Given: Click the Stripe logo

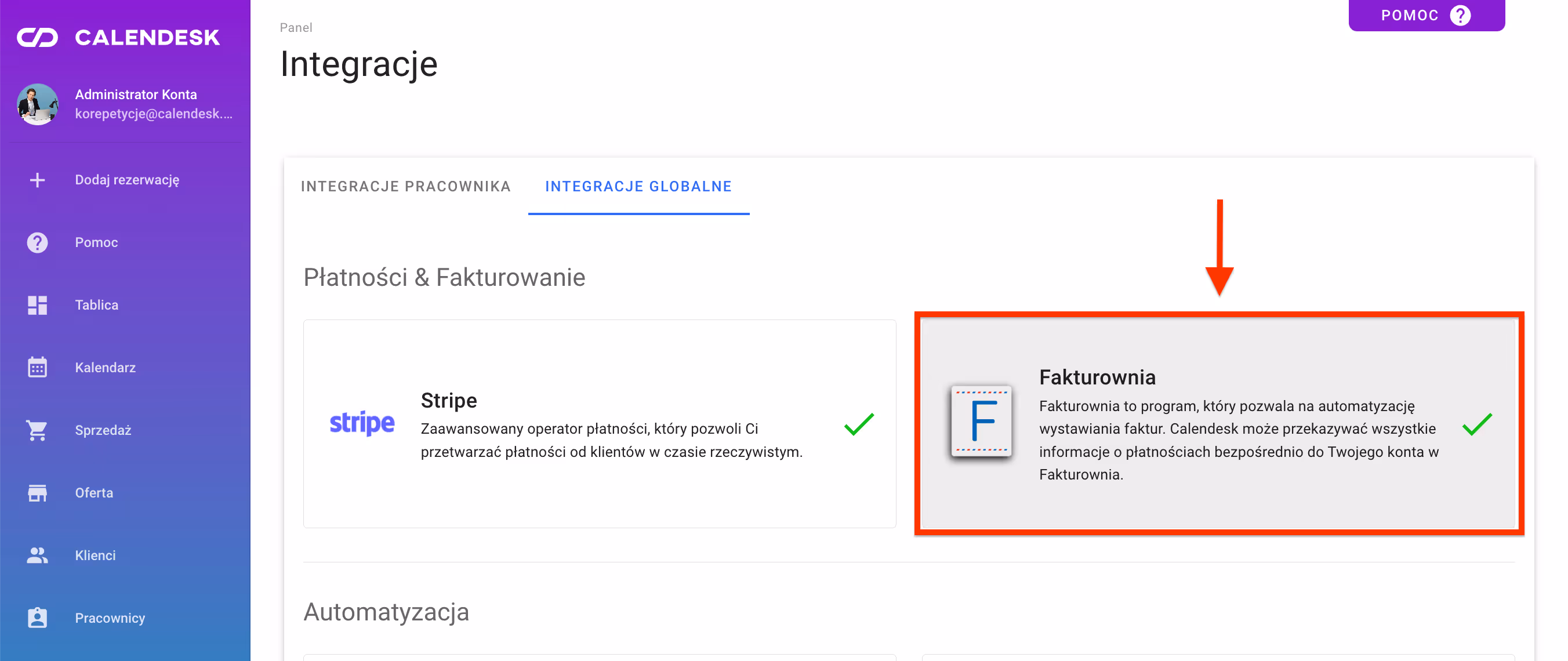Looking at the screenshot, I should point(363,423).
